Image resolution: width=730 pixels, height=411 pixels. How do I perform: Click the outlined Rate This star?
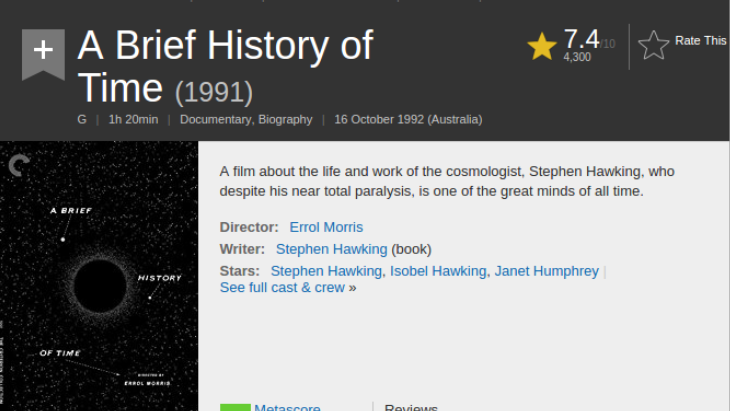(x=653, y=44)
